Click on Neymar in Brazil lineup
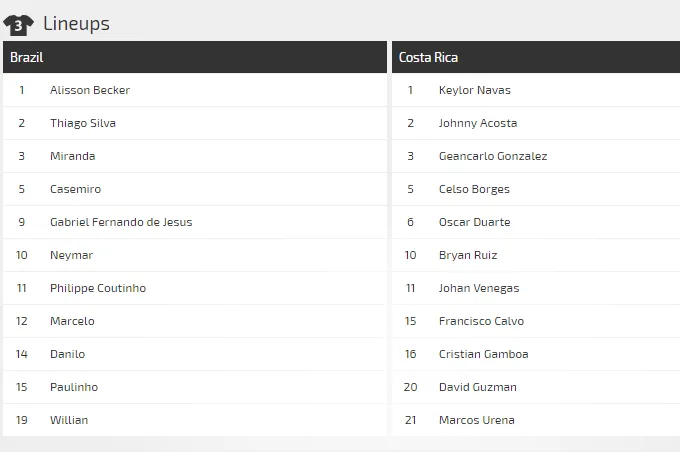 coord(71,255)
